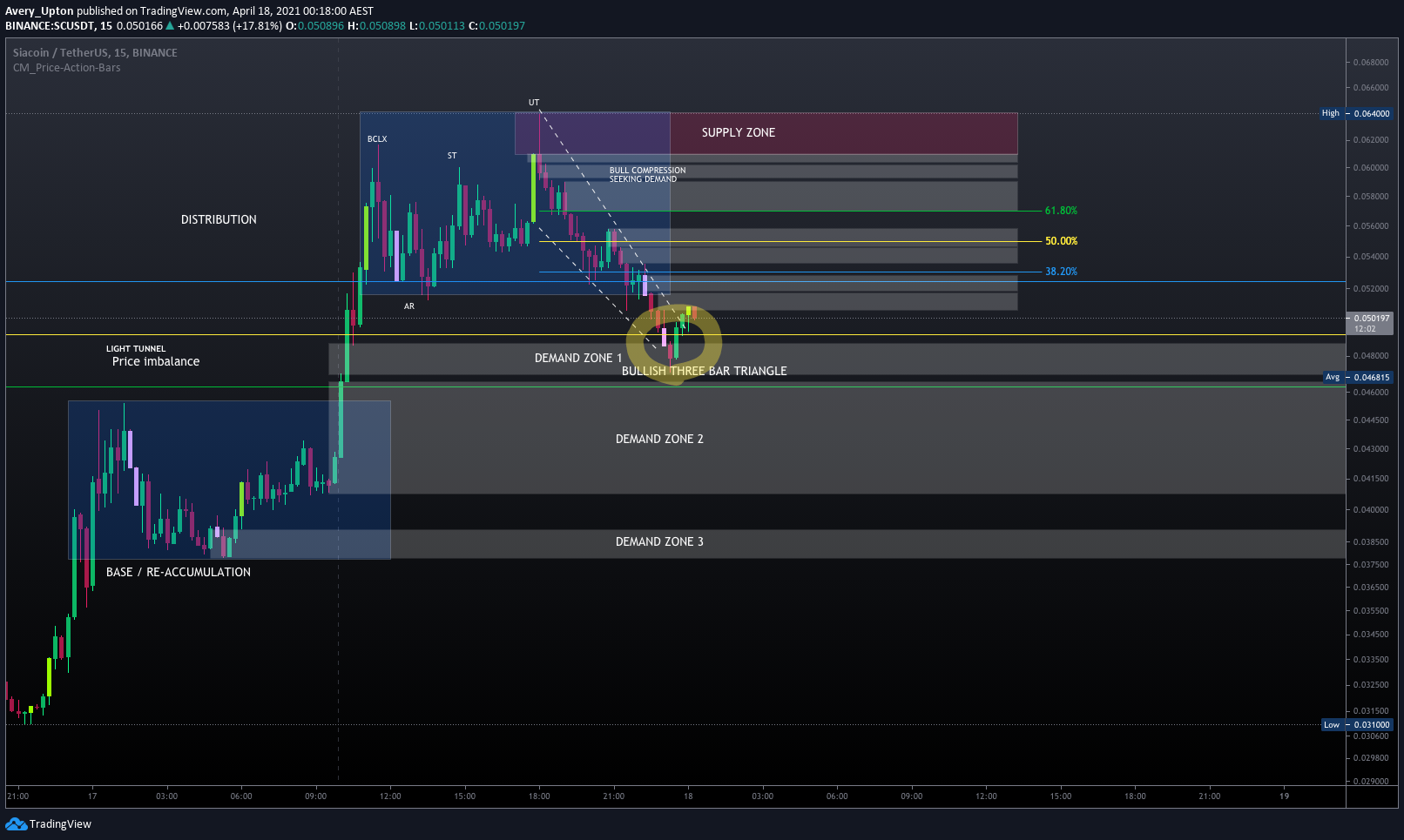The height and width of the screenshot is (840, 1404).
Task: Click the 0.040000 price axis label
Action: tap(1371, 510)
